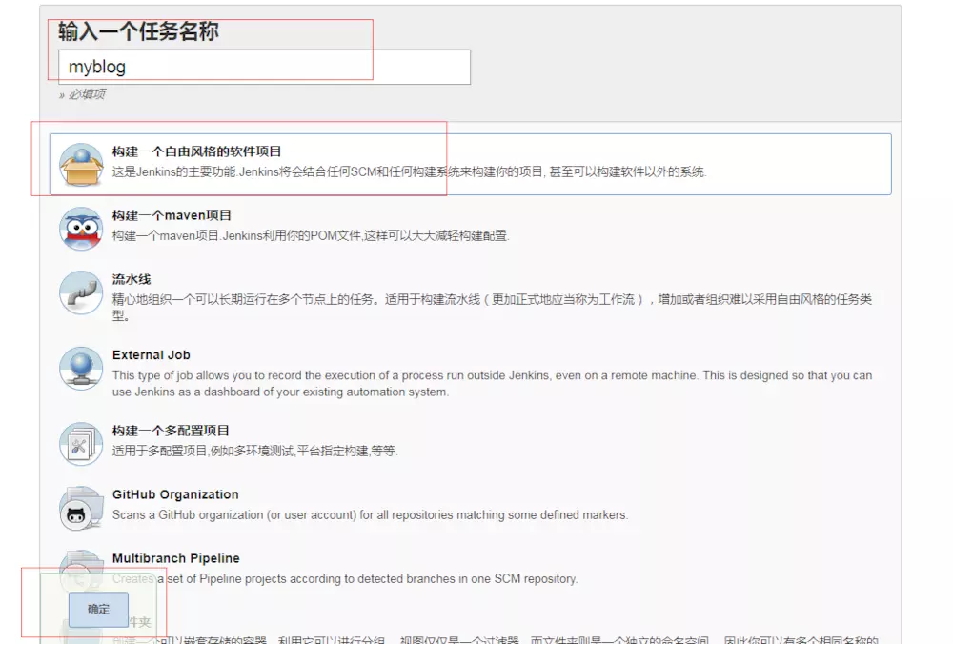The width and height of the screenshot is (954, 645).
Task: Click the task name input field containing myblog
Action: [264, 67]
